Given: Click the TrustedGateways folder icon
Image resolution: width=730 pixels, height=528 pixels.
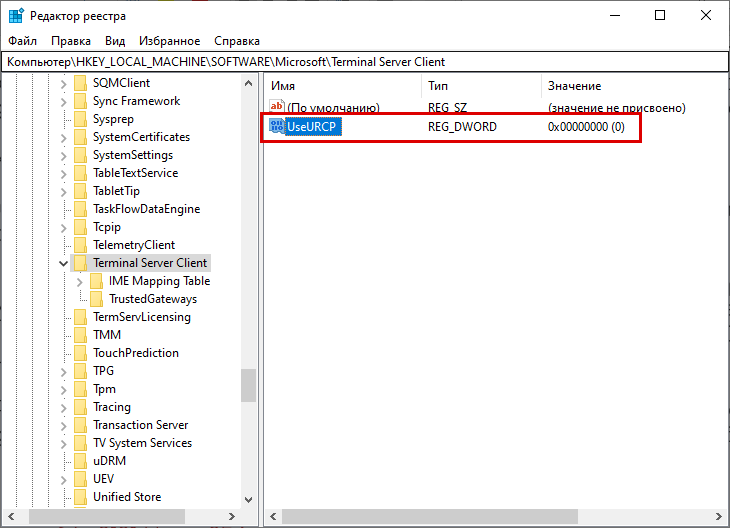Looking at the screenshot, I should [96, 299].
